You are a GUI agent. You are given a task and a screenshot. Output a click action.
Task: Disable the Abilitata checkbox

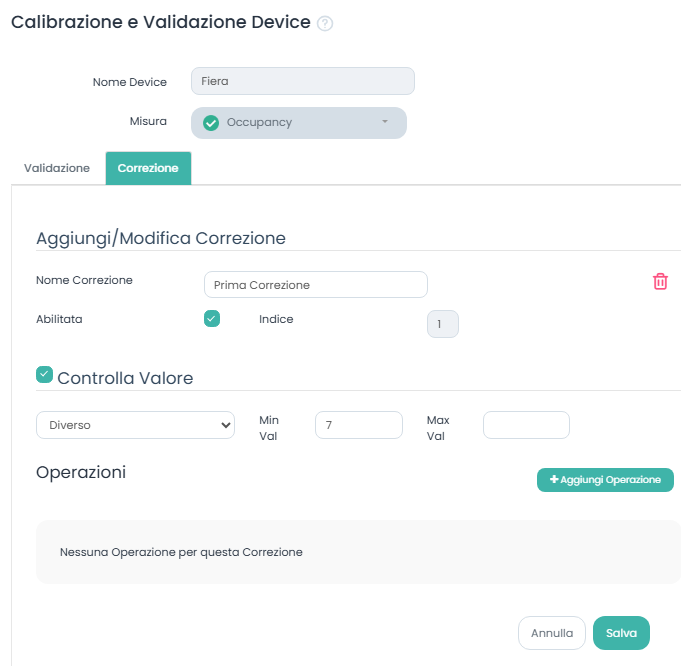[211, 319]
